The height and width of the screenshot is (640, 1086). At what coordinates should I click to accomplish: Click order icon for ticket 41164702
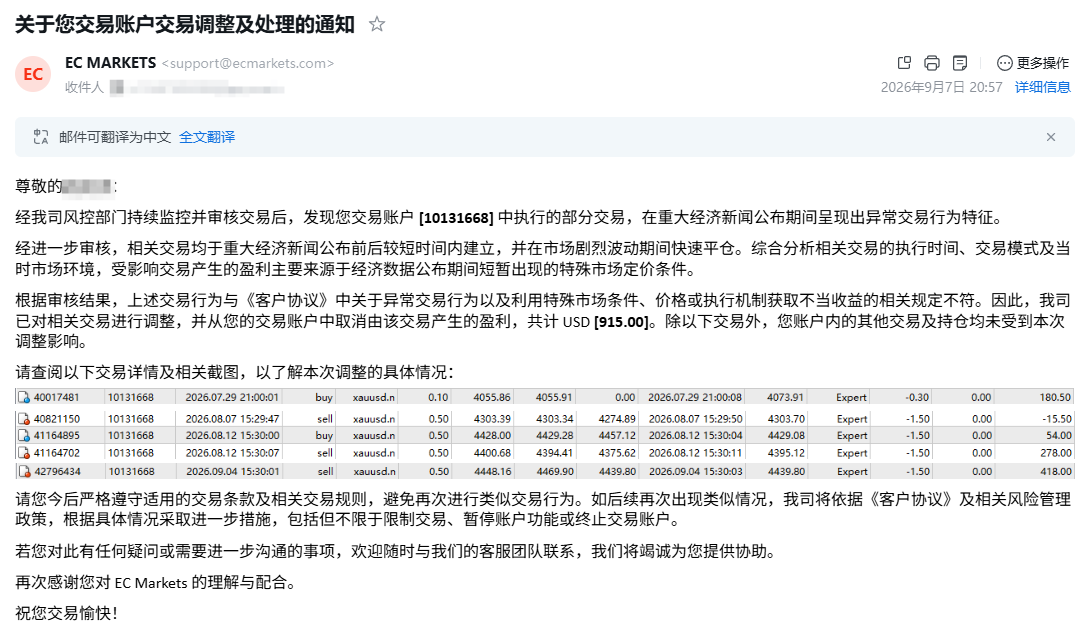[x=24, y=453]
